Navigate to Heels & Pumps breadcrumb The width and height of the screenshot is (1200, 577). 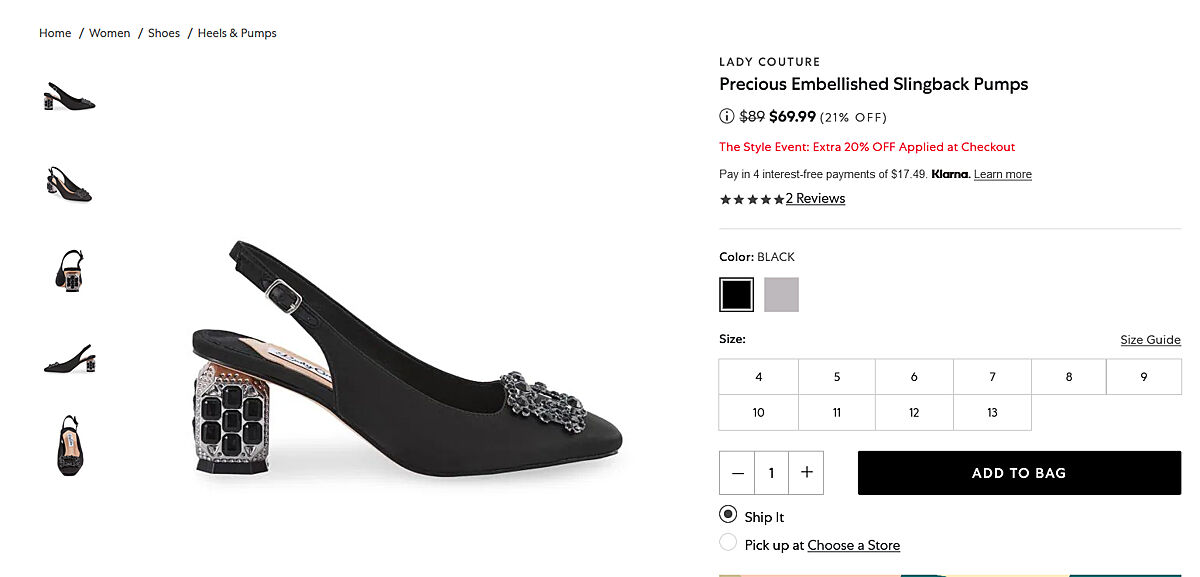click(237, 33)
